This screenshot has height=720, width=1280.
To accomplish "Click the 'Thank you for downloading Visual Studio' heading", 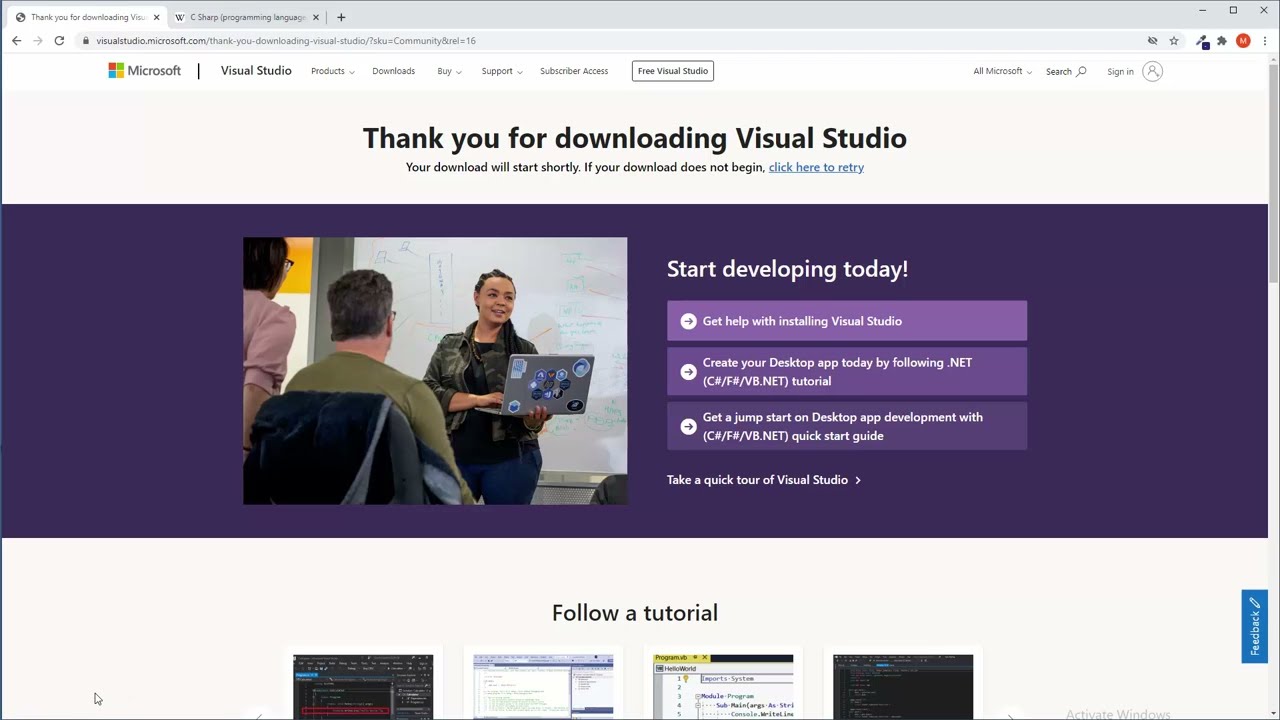I will coord(635,138).
